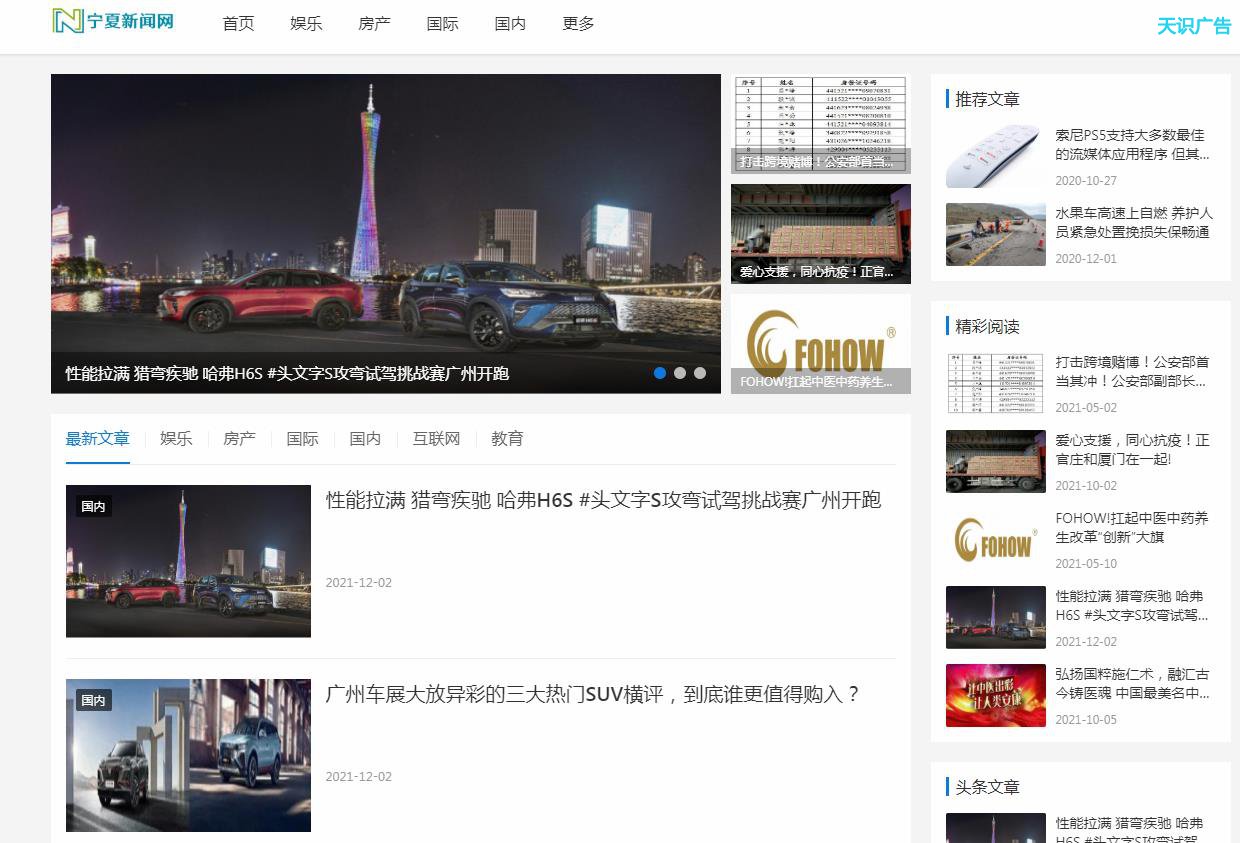Image resolution: width=1240 pixels, height=843 pixels.
Task: Open the 爱心支援 truck thumbnail beside carousel
Action: point(821,234)
